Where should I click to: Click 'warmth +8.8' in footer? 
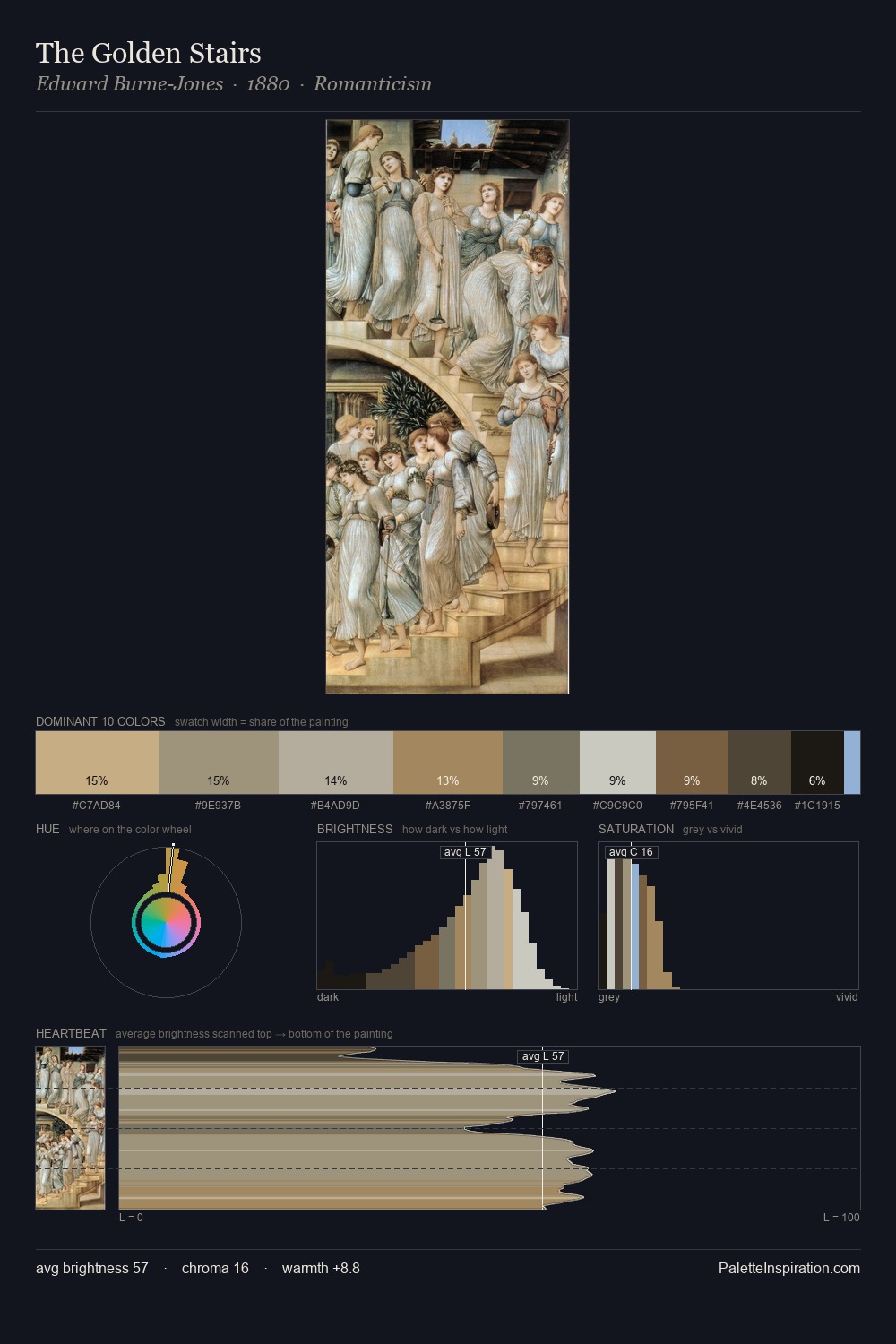tap(321, 1268)
